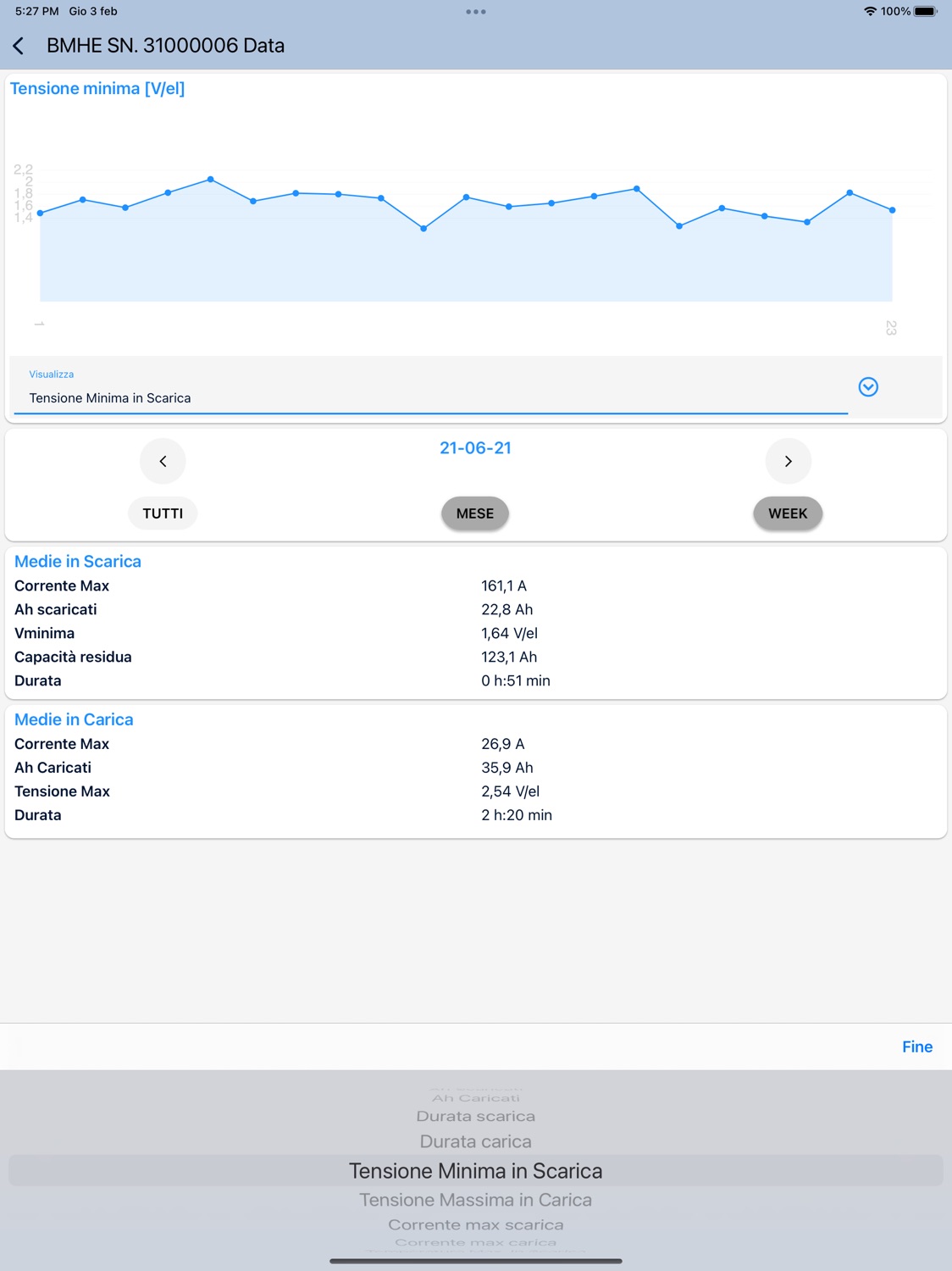952x1271 pixels.
Task: Tap the Tensione Max label
Action: point(62,791)
